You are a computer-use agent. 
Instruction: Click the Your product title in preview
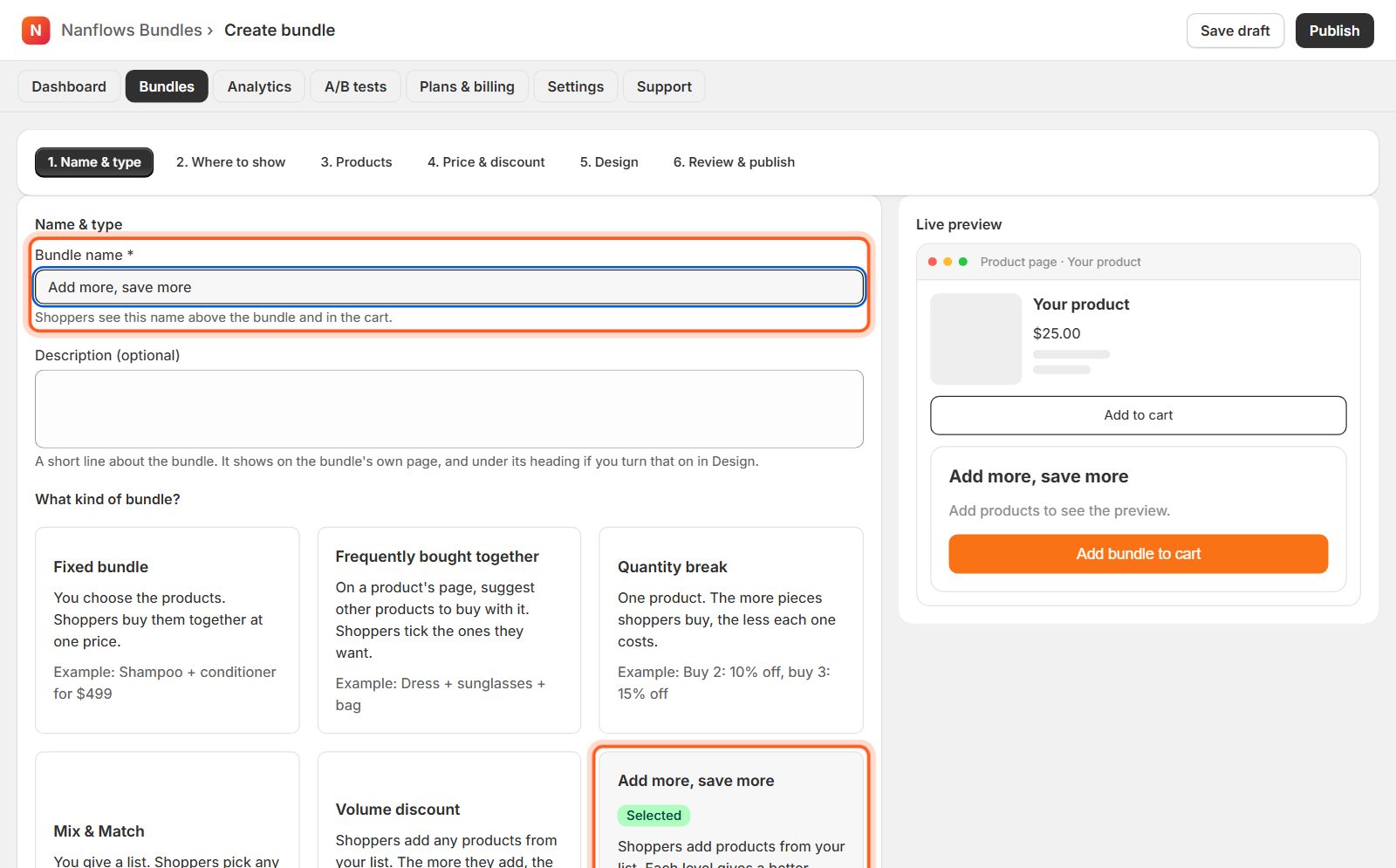[x=1081, y=304]
